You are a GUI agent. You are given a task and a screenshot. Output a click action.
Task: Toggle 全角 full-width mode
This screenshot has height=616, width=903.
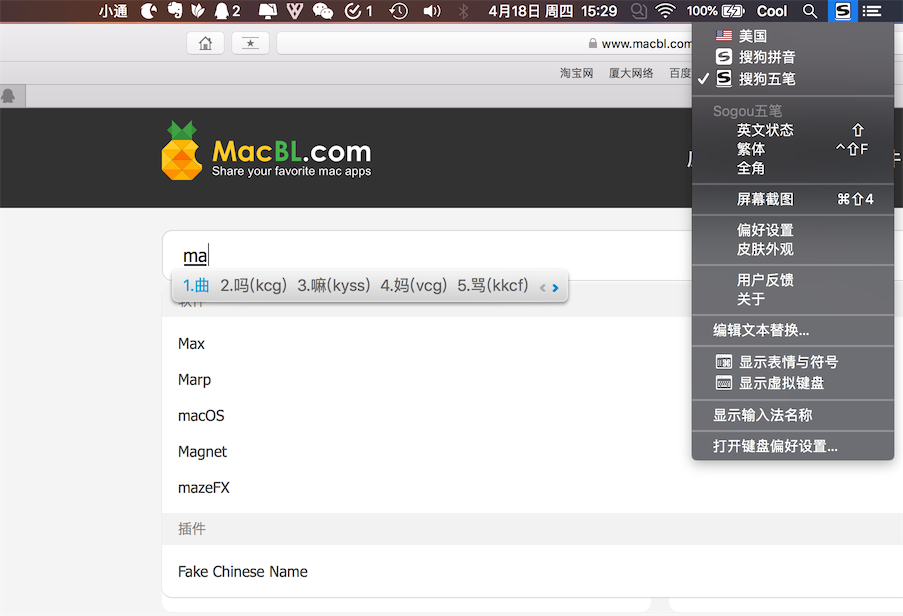coord(793,168)
